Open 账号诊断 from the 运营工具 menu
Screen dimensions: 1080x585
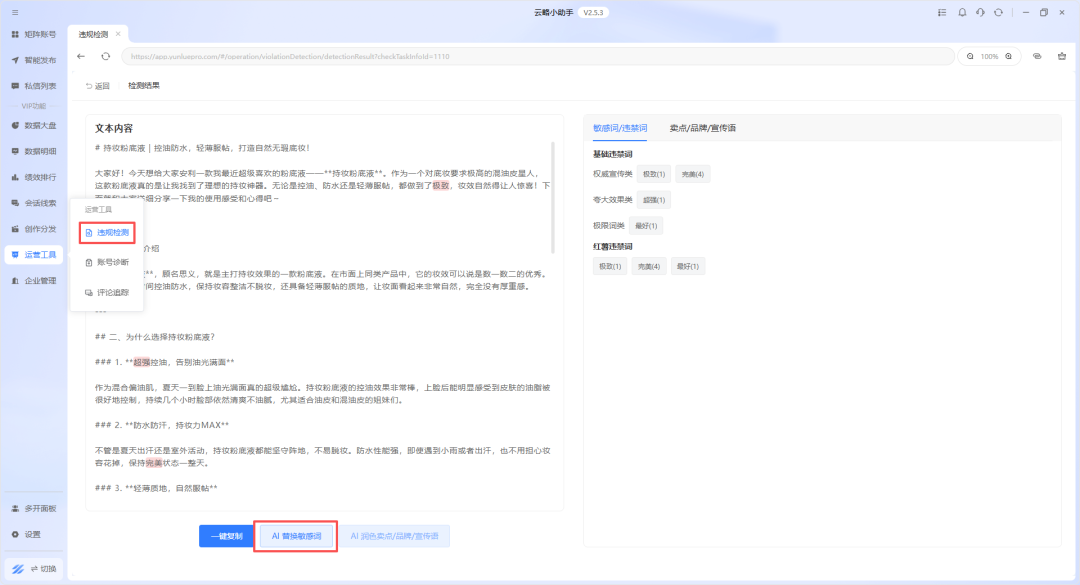pyautogui.click(x=112, y=262)
